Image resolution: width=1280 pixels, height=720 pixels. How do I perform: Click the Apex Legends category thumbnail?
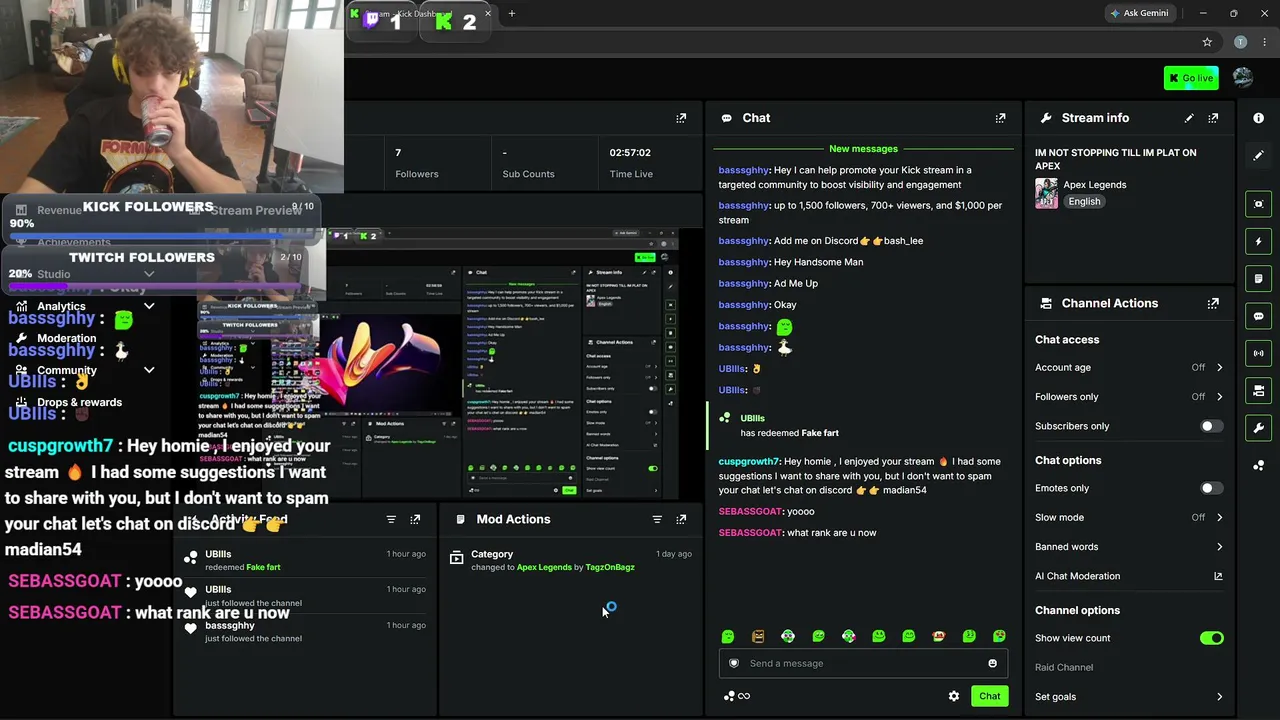tap(1046, 194)
